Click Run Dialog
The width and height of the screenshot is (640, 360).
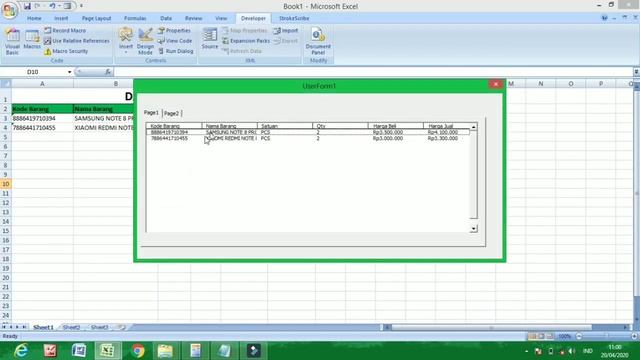(x=176, y=51)
